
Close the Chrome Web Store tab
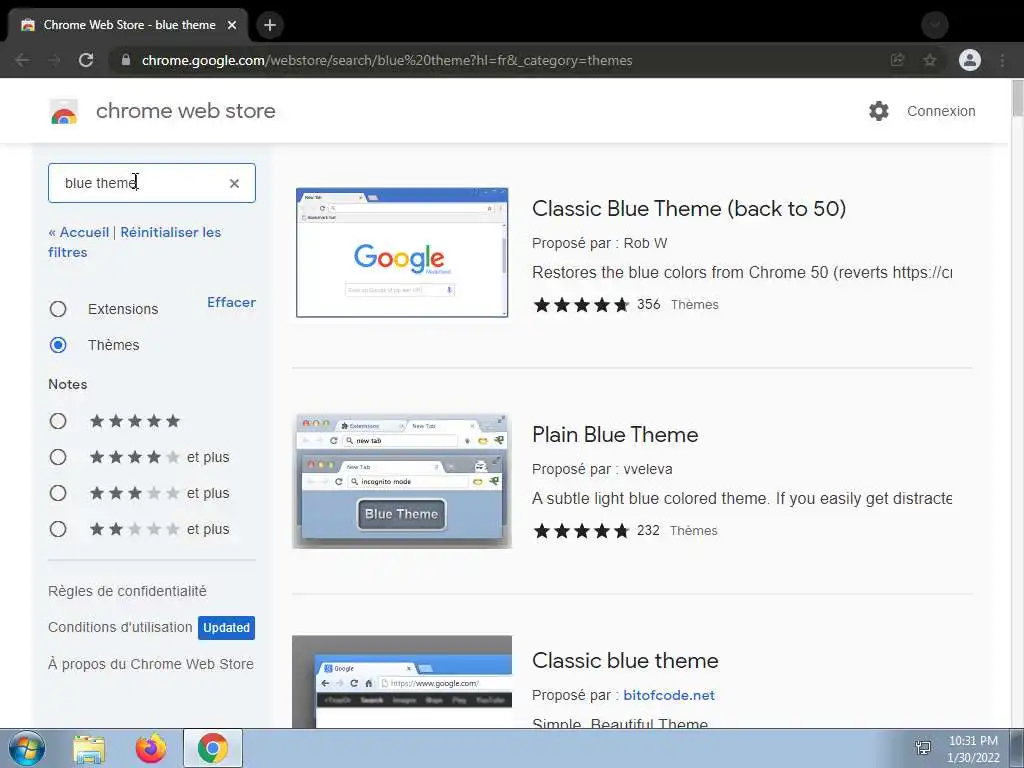(232, 25)
